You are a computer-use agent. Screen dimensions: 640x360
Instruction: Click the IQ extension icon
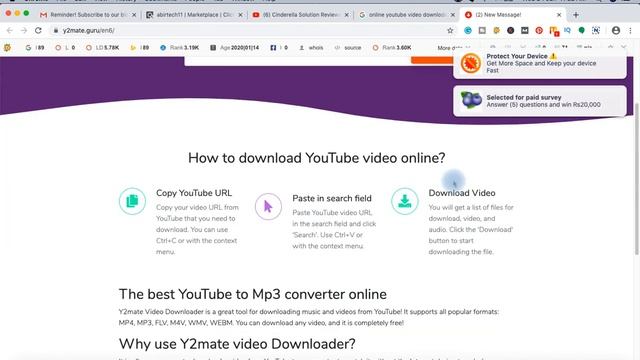[x=567, y=30]
